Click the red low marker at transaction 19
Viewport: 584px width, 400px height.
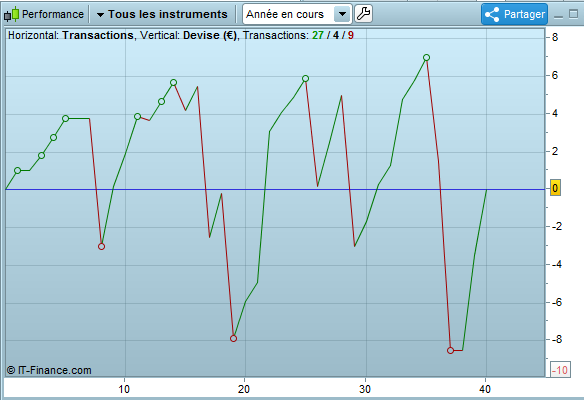234,339
